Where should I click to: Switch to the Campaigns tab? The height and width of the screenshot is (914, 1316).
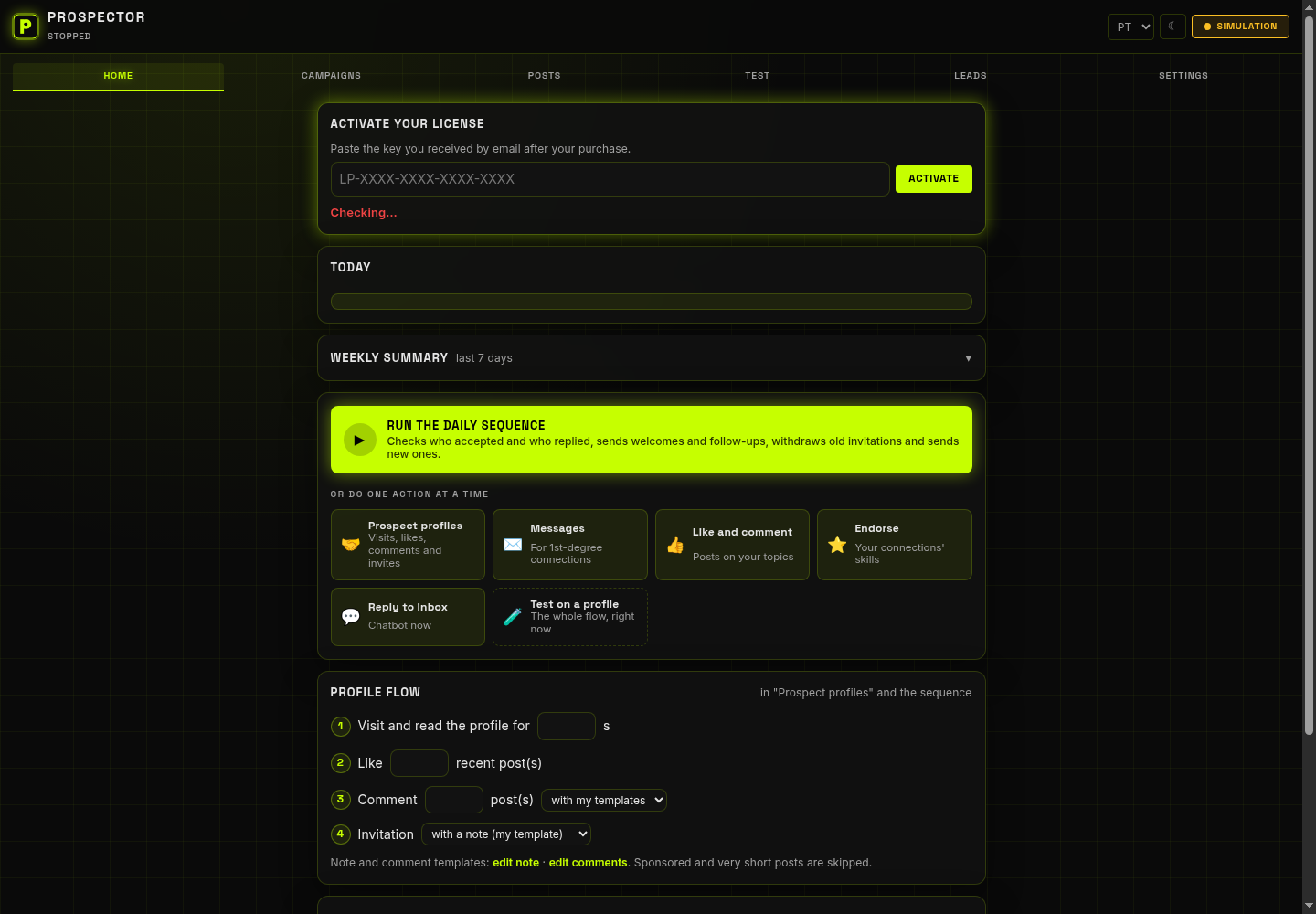pos(331,76)
